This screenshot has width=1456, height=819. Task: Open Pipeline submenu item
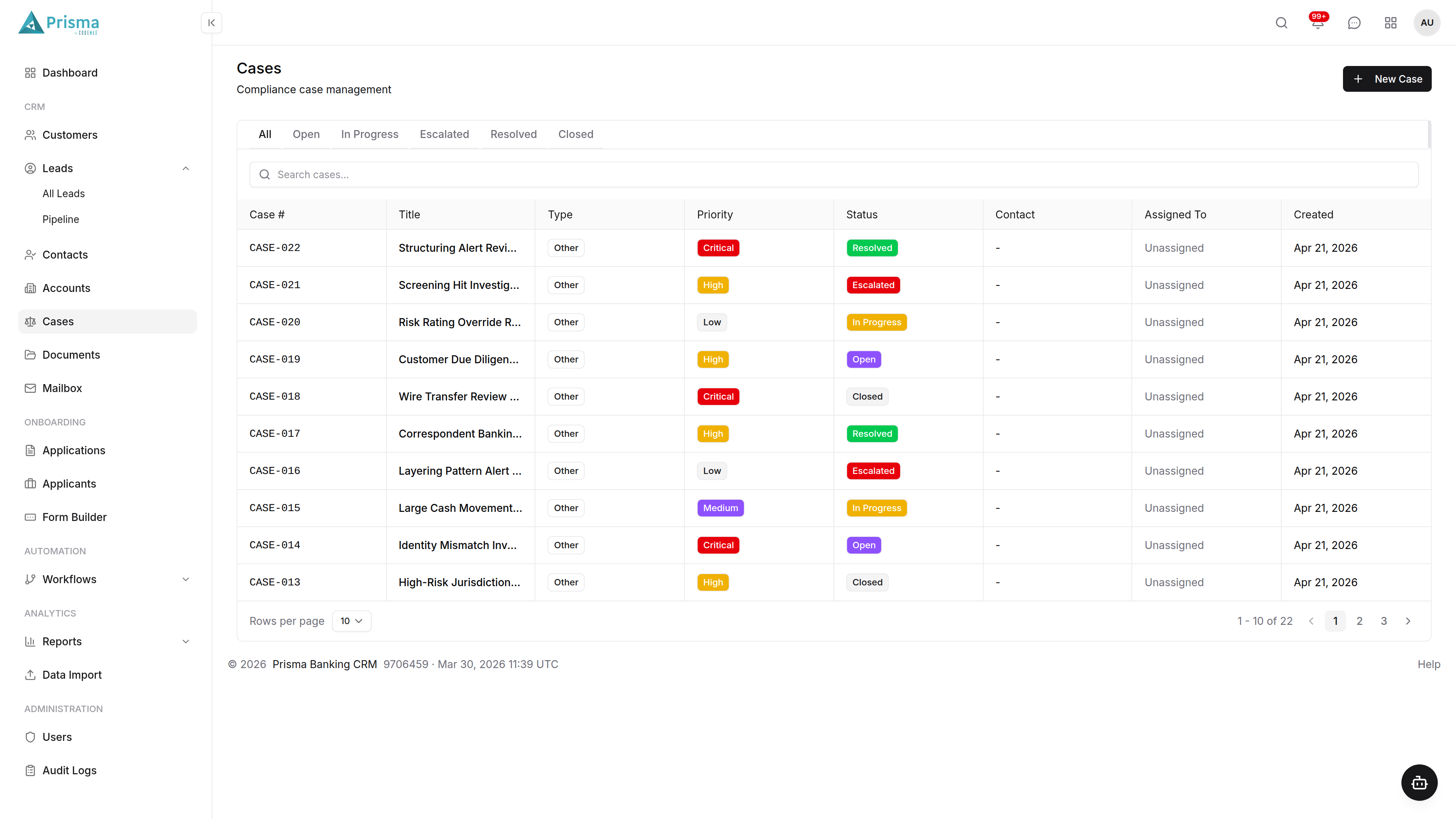[x=61, y=219]
